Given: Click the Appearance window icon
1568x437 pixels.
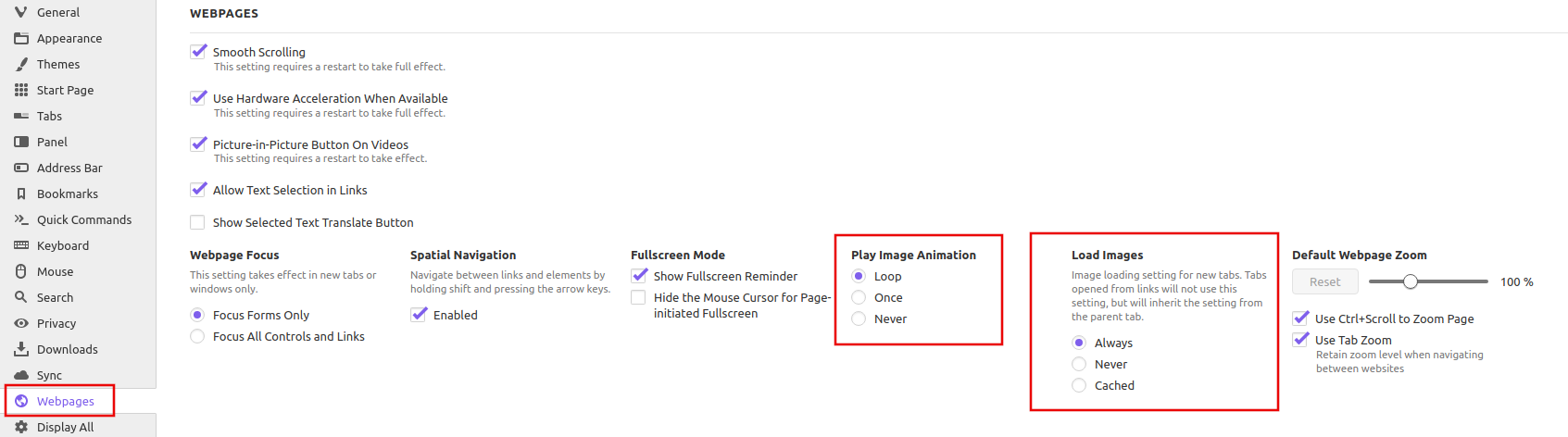Looking at the screenshot, I should click(x=21, y=38).
